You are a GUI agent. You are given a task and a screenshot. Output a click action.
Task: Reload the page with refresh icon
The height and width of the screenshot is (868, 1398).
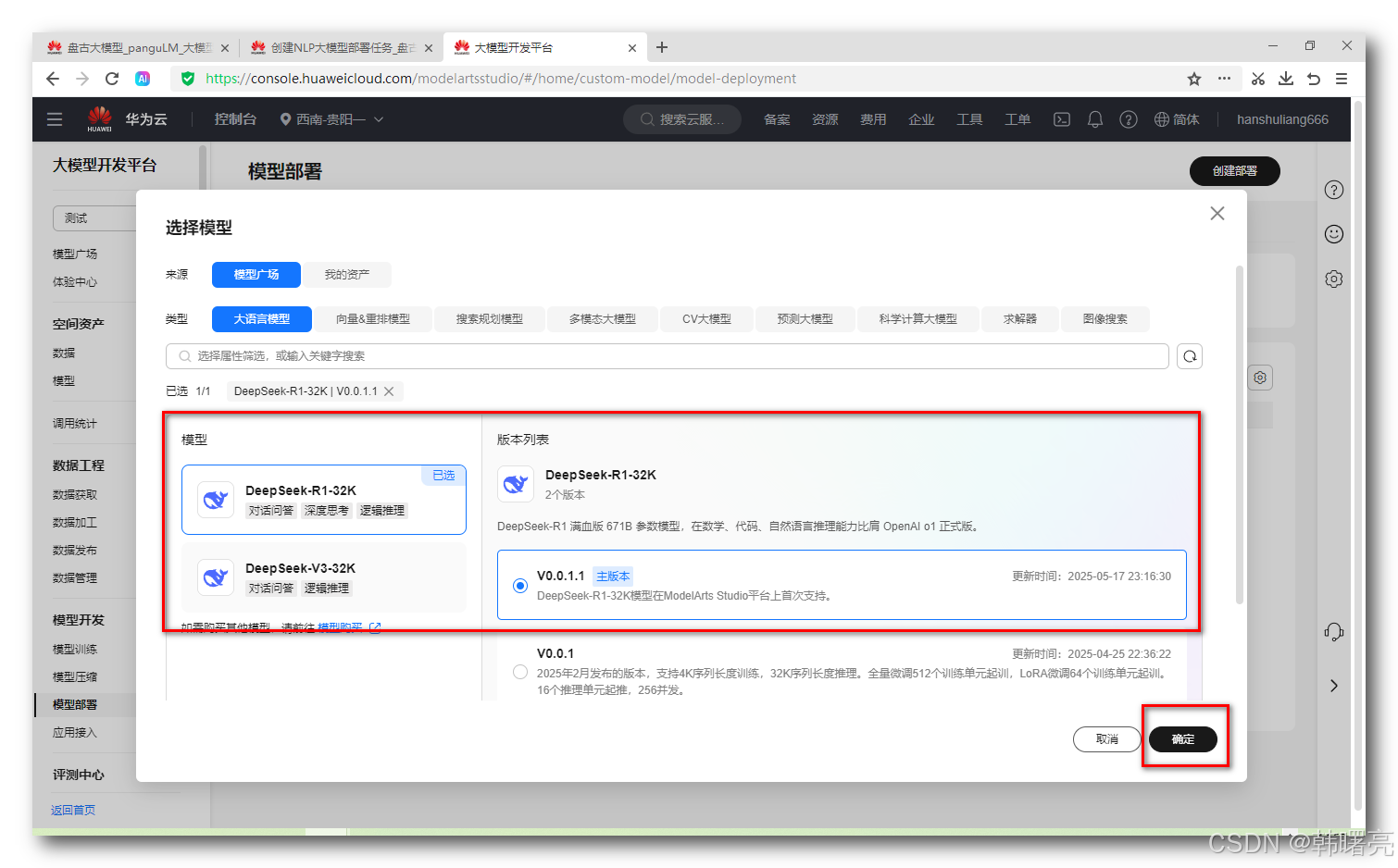(x=112, y=79)
